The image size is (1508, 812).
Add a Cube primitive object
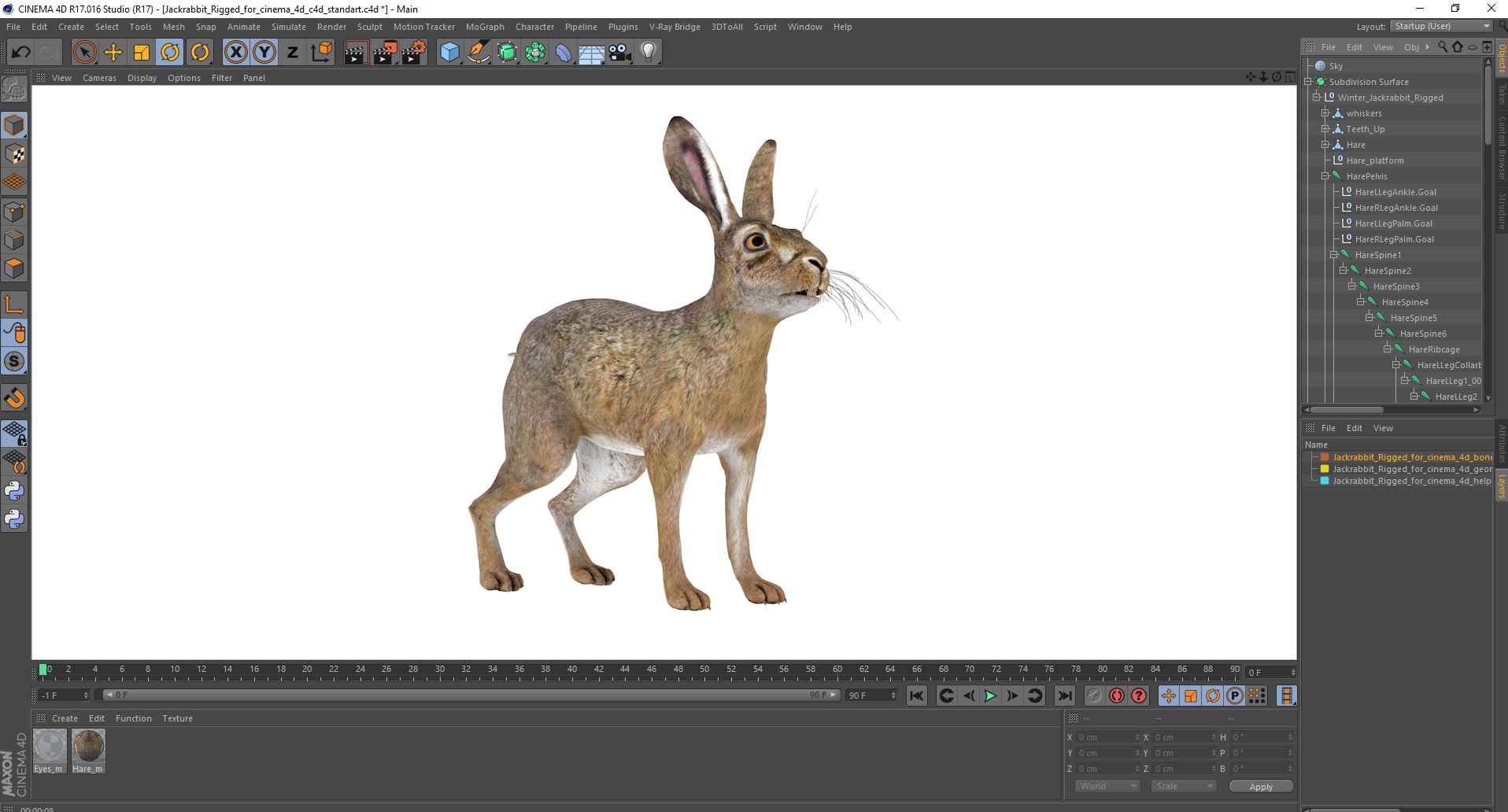449,53
